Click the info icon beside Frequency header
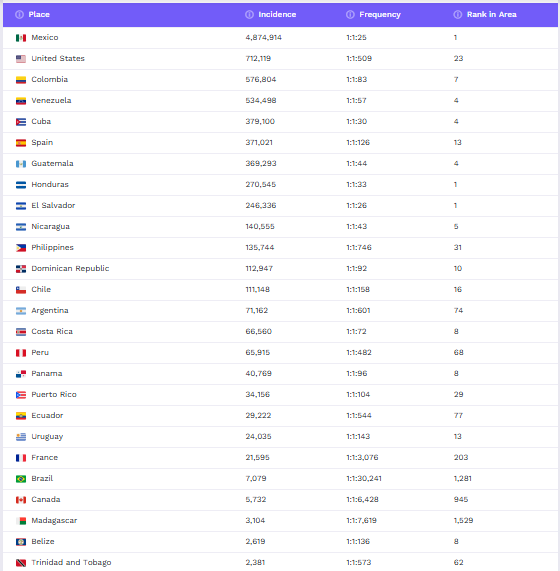 [x=350, y=15]
